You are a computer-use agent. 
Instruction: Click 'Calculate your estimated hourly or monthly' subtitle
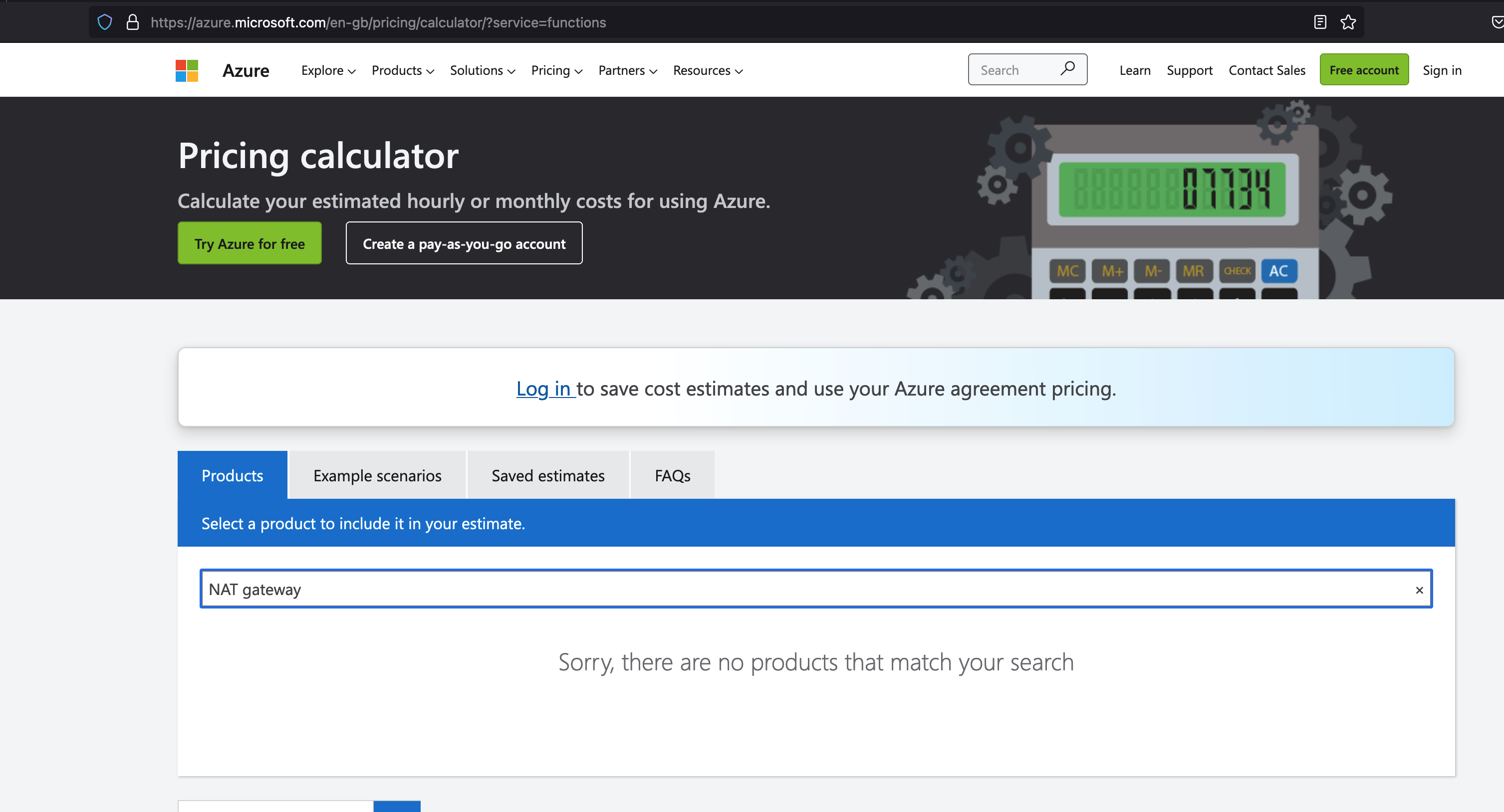coord(474,201)
